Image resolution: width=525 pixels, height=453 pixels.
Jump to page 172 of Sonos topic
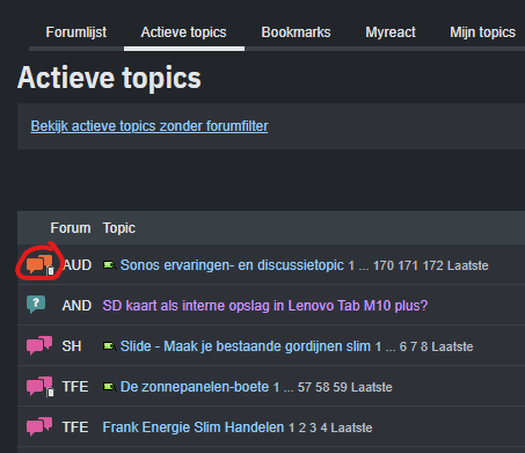433,266
